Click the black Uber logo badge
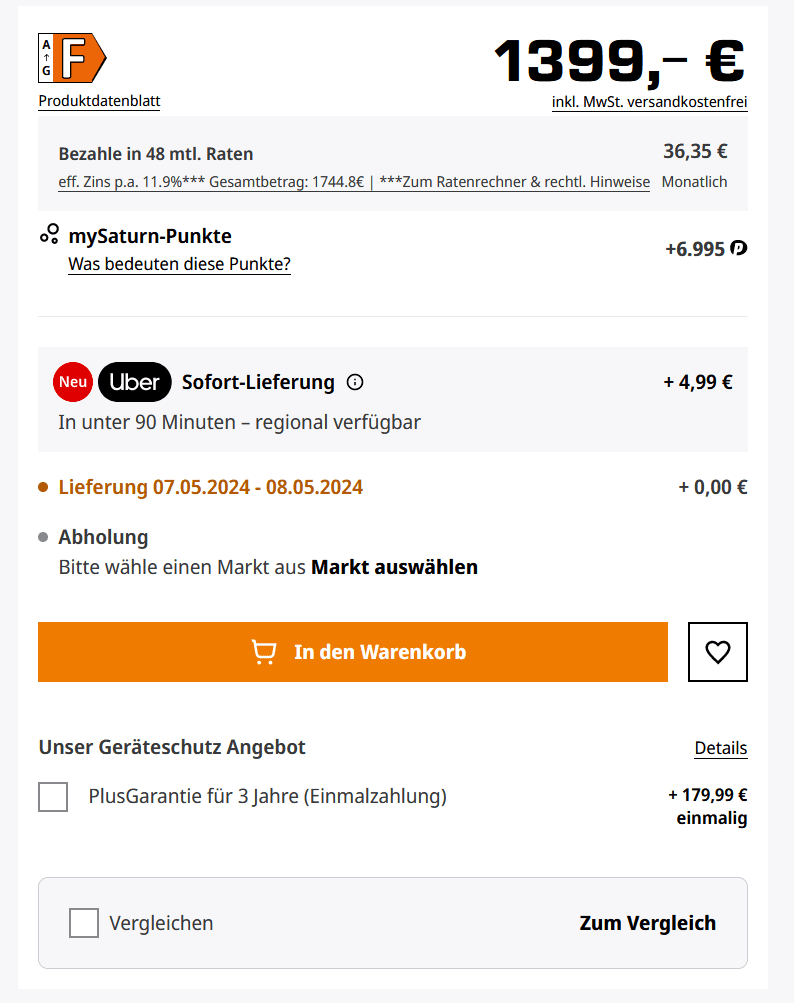 click(135, 382)
